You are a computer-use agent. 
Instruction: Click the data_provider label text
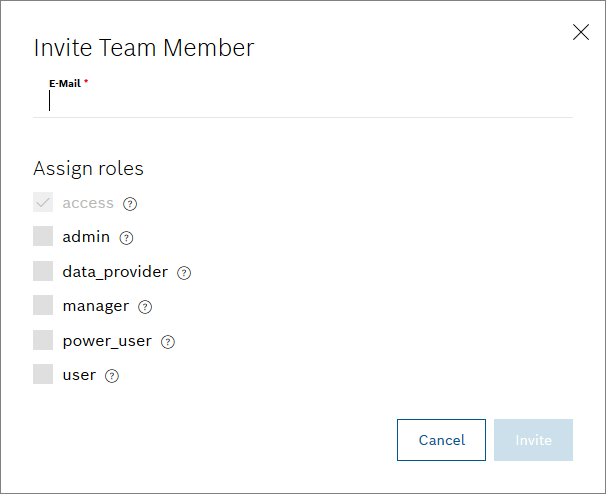[115, 272]
